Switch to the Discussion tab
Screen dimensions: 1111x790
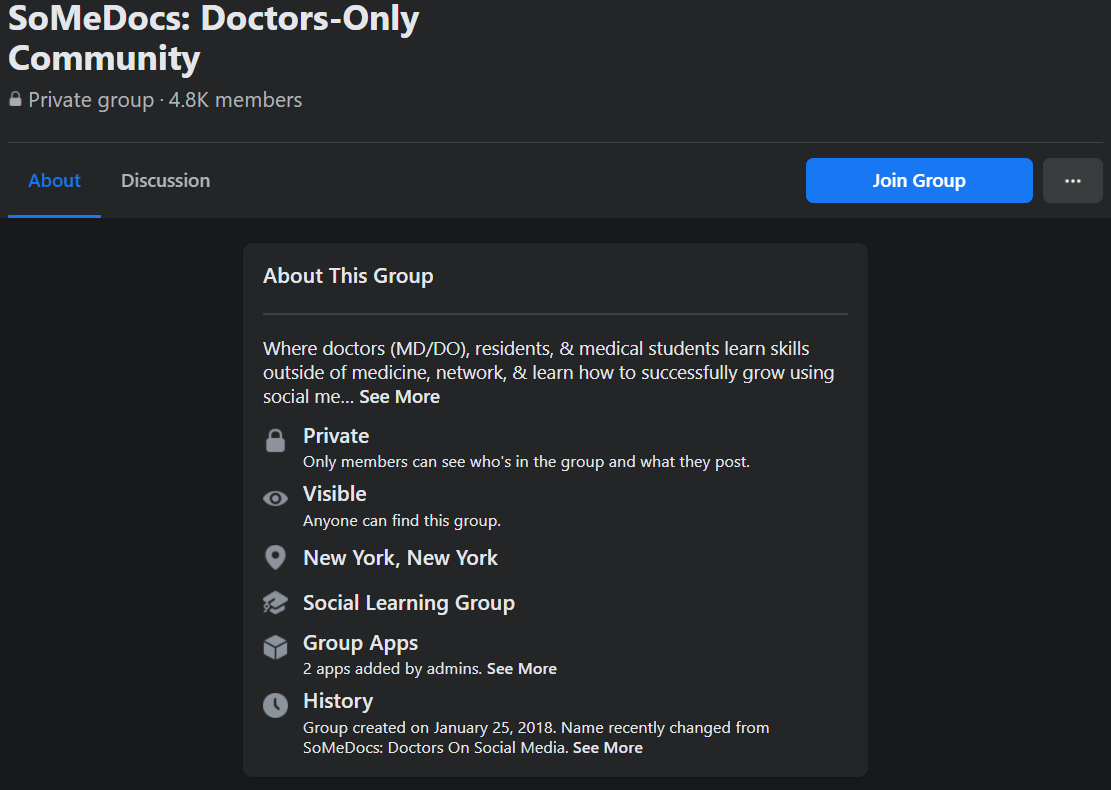coord(165,180)
